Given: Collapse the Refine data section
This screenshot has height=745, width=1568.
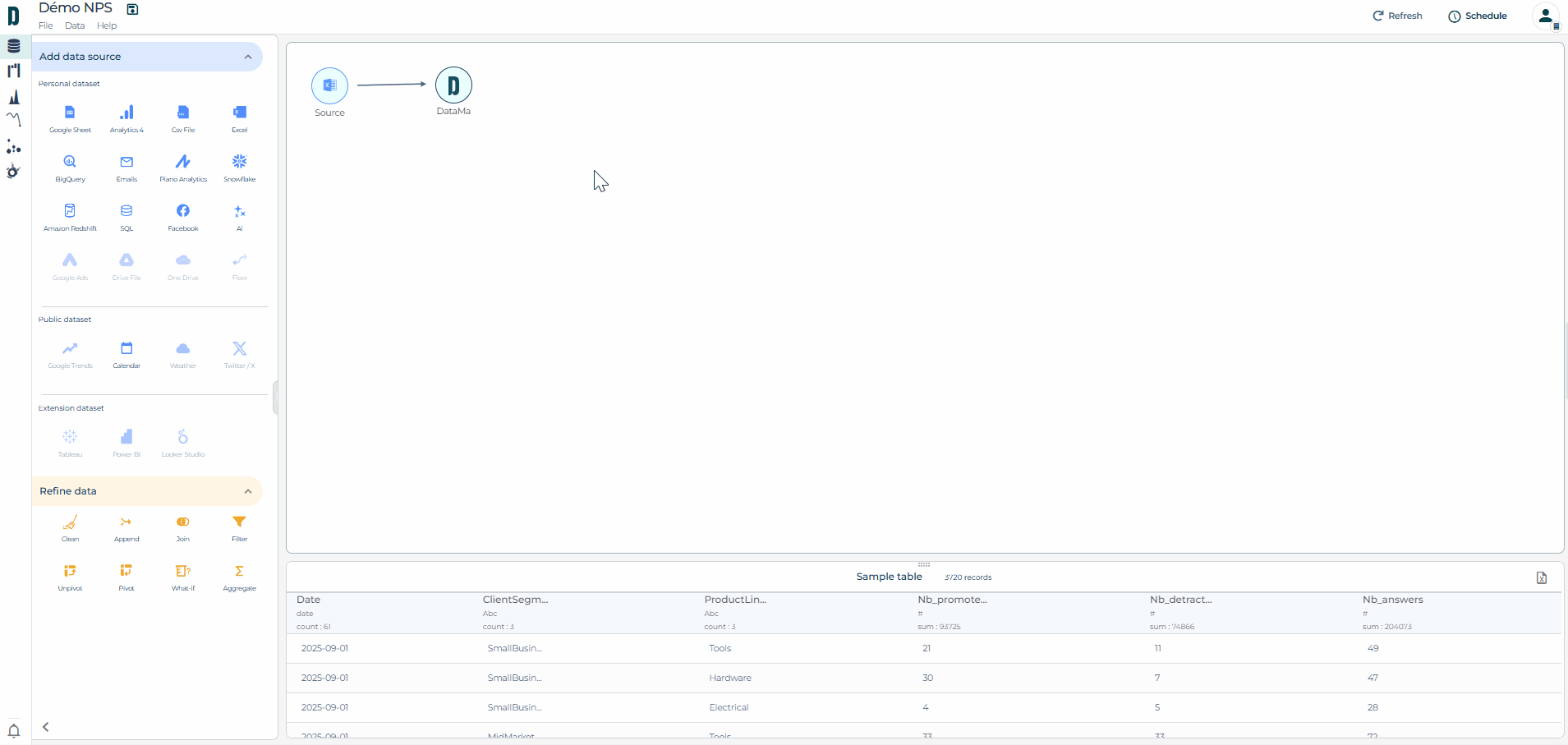Looking at the screenshot, I should tap(248, 491).
